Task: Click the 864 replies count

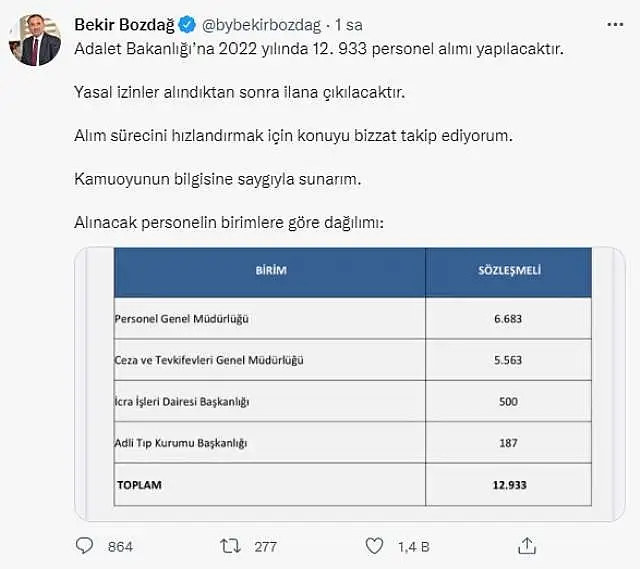Action: pyautogui.click(x=120, y=547)
